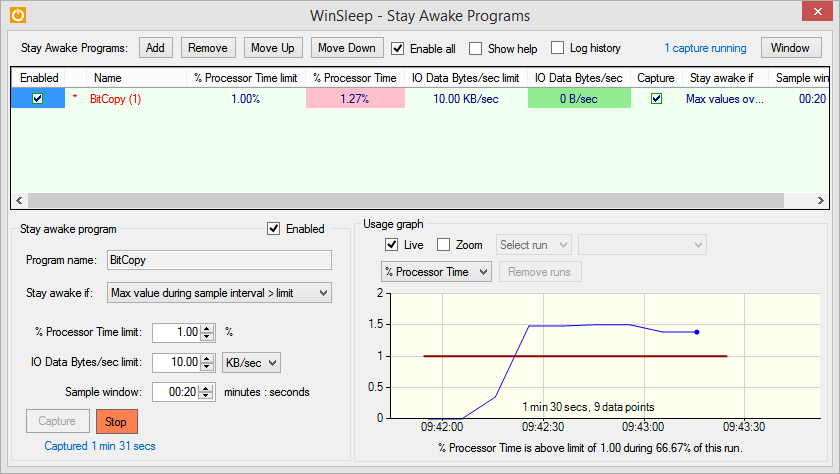This screenshot has width=840, height=474.
Task: Click the Max values ov... cell
Action: tap(725, 99)
